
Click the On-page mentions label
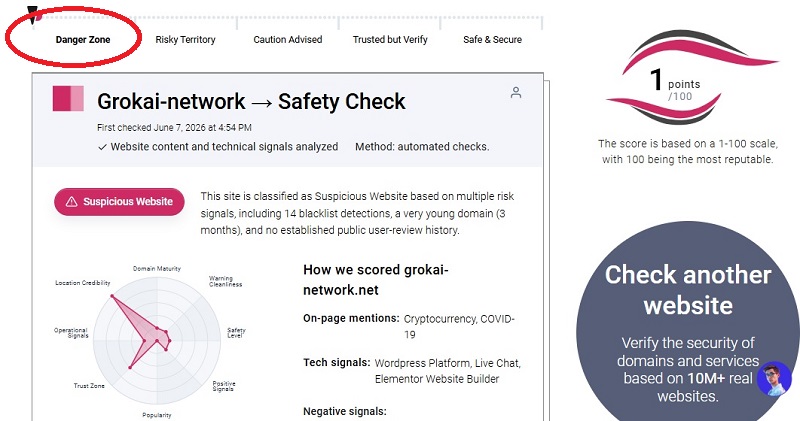pyautogui.click(x=351, y=318)
